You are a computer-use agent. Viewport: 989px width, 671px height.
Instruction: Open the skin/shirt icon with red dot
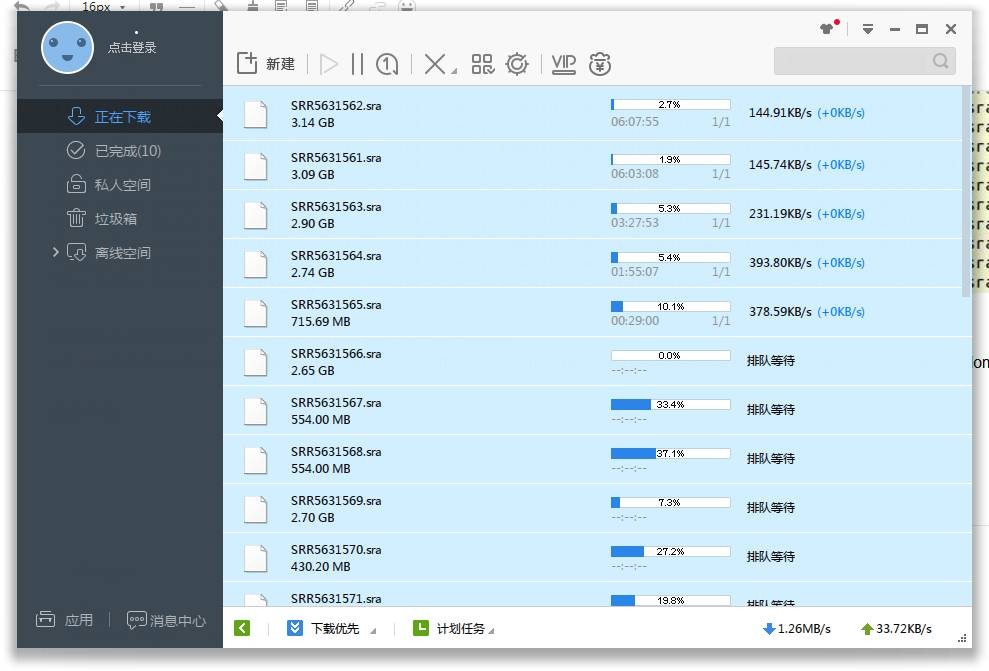point(829,28)
